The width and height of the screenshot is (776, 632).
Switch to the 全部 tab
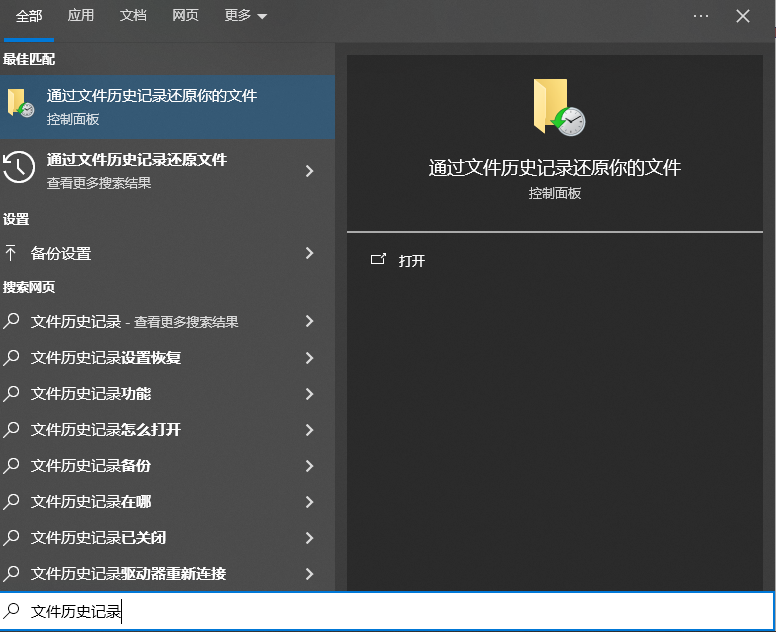point(29,16)
